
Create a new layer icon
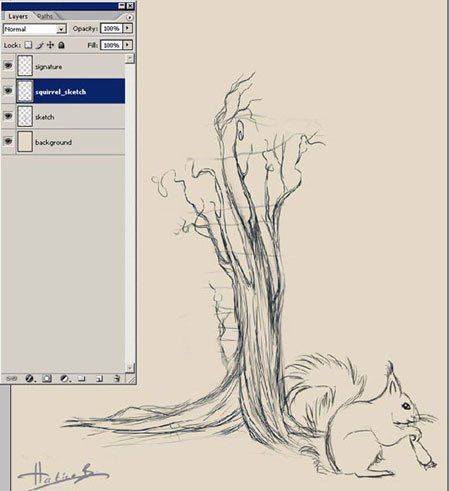[x=99, y=378]
